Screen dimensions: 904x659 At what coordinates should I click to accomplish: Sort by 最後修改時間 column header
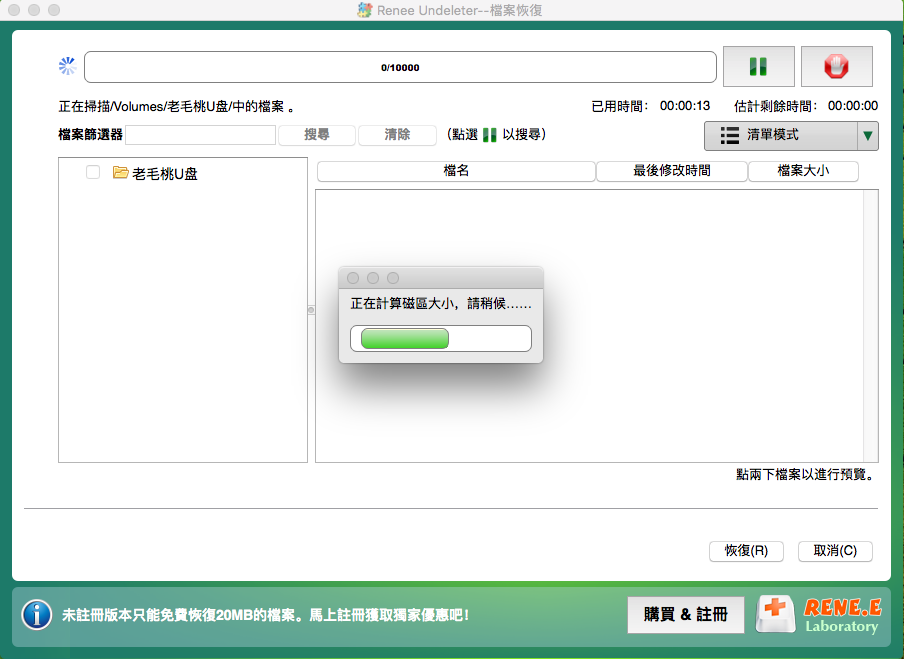(x=671, y=171)
